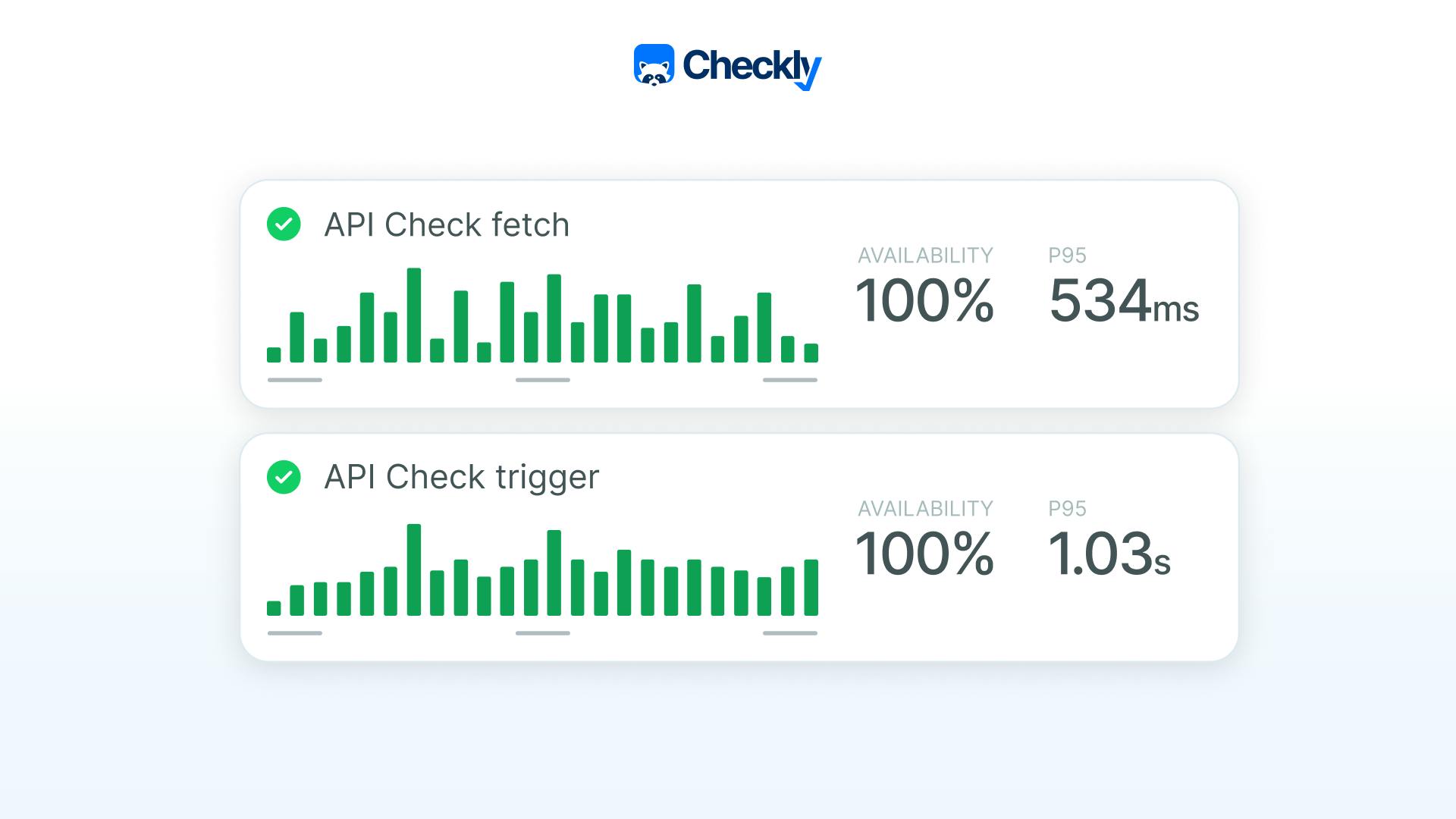
Task: Click green checkmark beside API Check fetch
Action: (x=284, y=224)
